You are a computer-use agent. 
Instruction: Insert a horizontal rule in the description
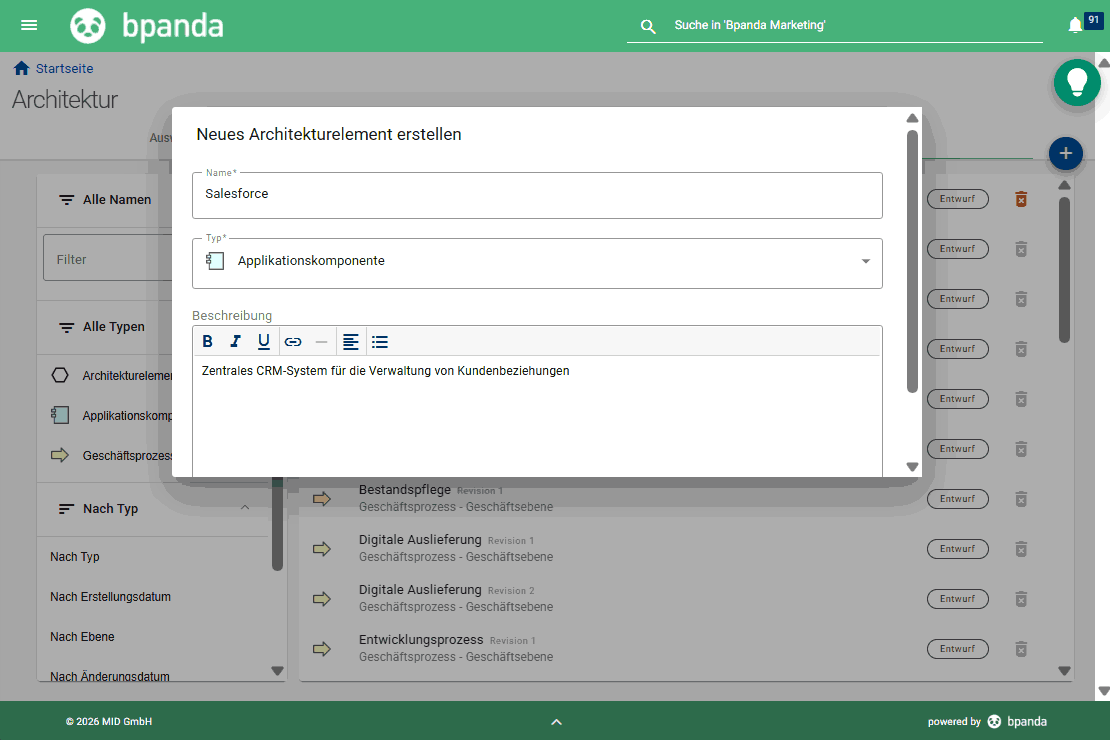[x=321, y=341]
